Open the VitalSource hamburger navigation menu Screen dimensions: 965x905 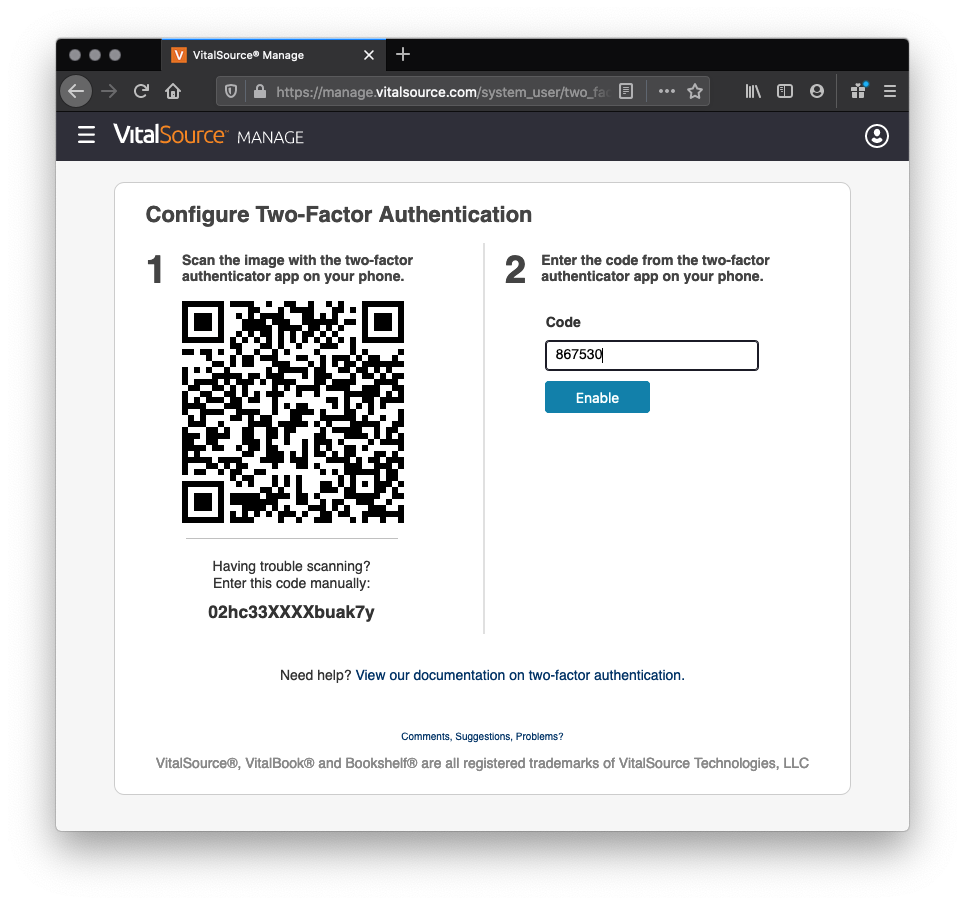tap(87, 135)
